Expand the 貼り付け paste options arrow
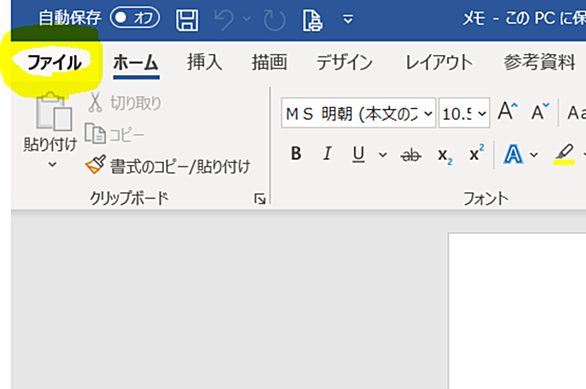586x389 pixels. [52, 164]
